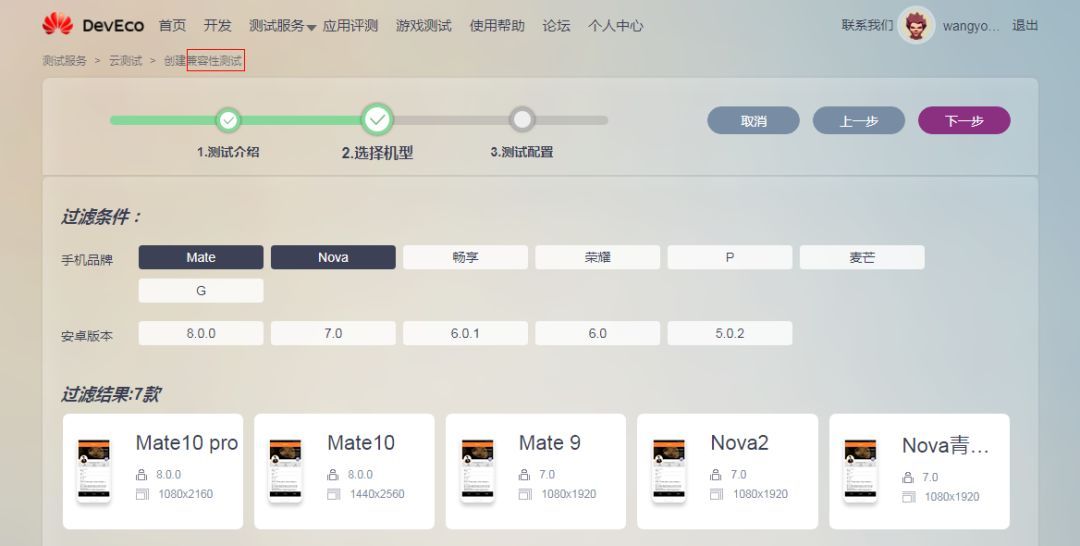This screenshot has height=546, width=1080.
Task: Click the Huawei DevEco logo
Action: [93, 25]
